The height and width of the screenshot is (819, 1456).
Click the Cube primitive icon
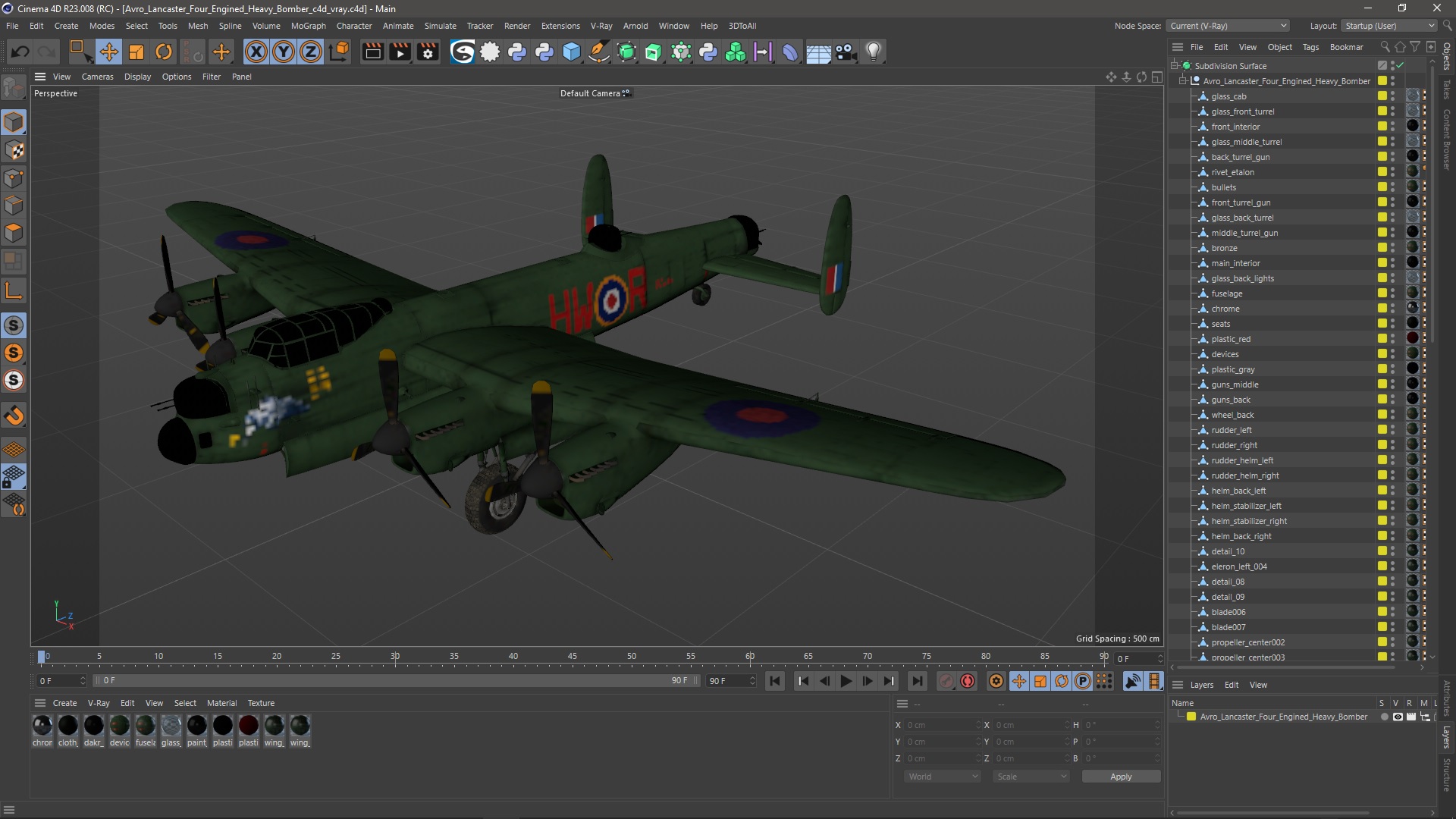(x=572, y=52)
